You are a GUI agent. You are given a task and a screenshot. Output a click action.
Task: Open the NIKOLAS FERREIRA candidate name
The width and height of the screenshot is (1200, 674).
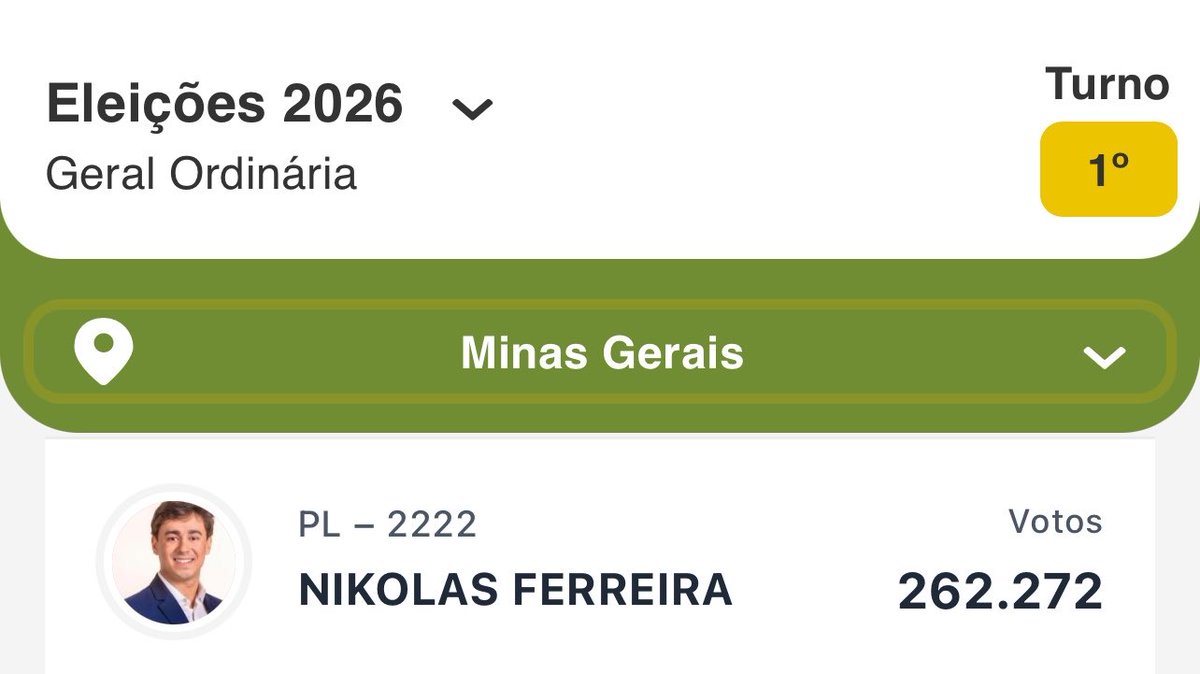515,590
